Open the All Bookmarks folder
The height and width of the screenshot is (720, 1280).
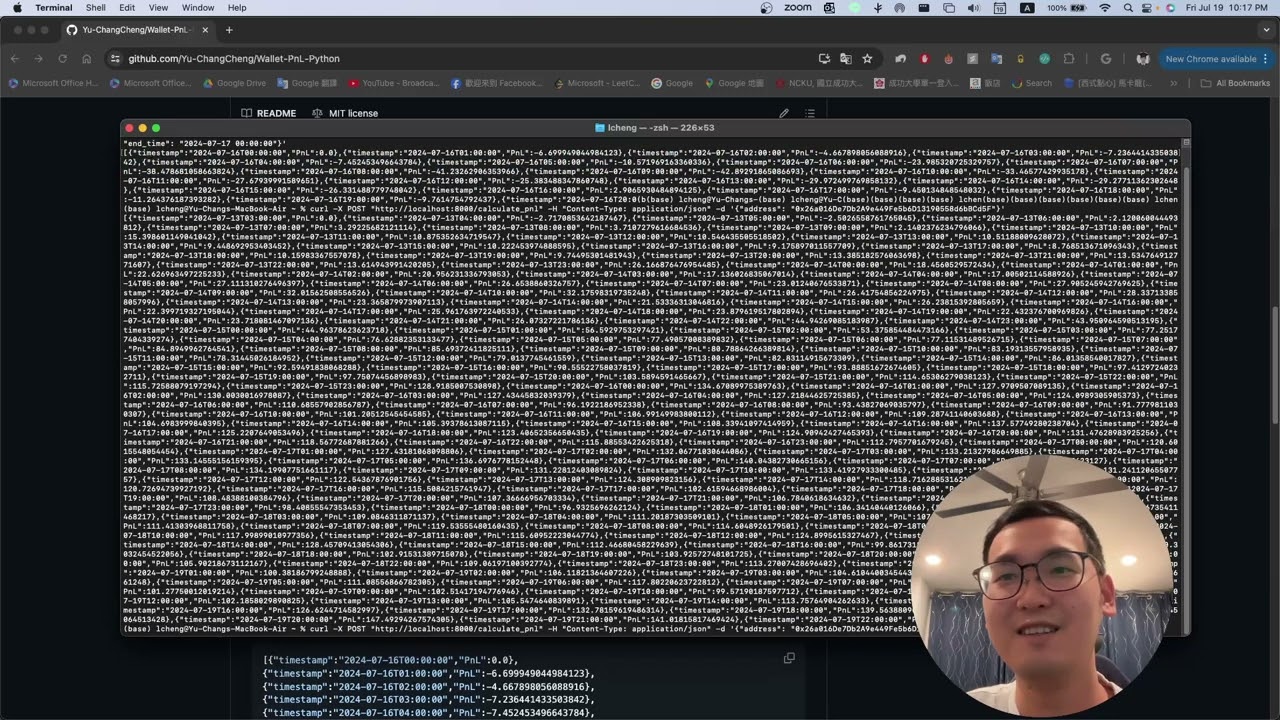click(1235, 83)
